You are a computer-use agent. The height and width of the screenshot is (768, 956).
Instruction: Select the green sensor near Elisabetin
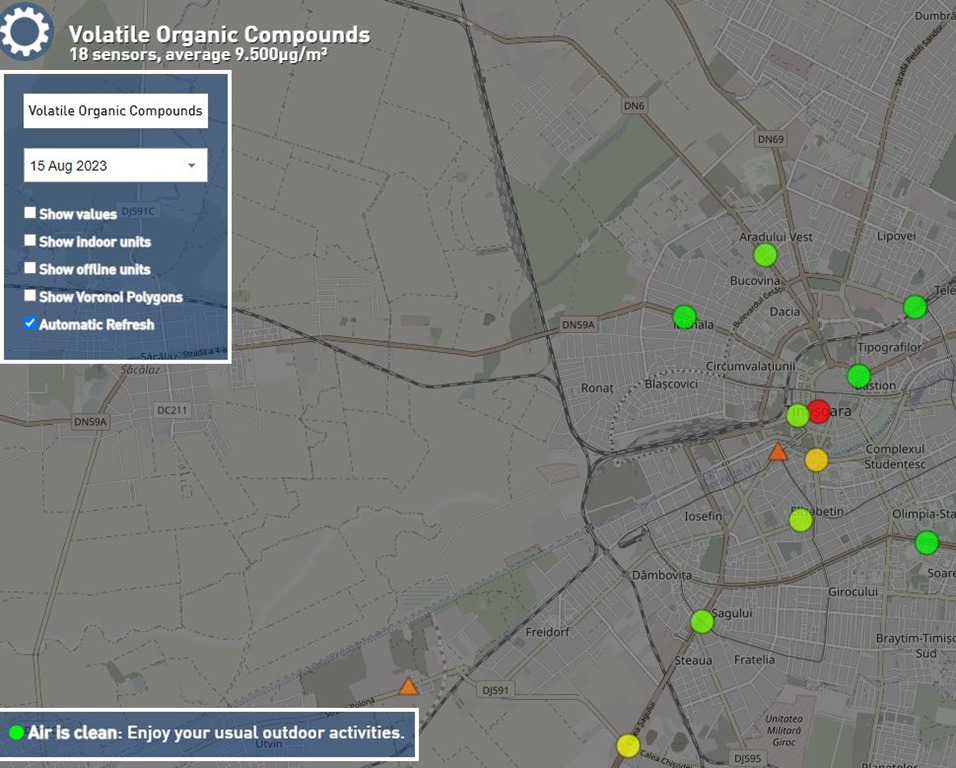(x=801, y=520)
